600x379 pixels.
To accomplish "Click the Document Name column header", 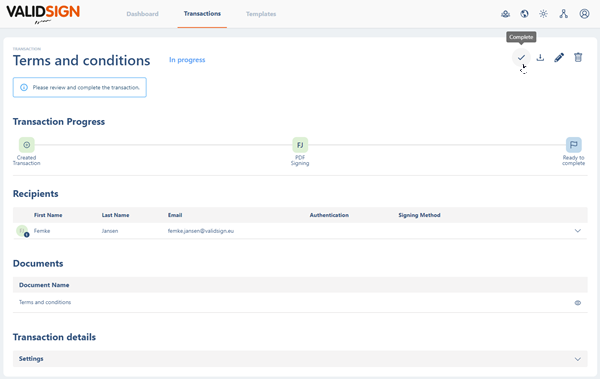I will (x=44, y=285).
